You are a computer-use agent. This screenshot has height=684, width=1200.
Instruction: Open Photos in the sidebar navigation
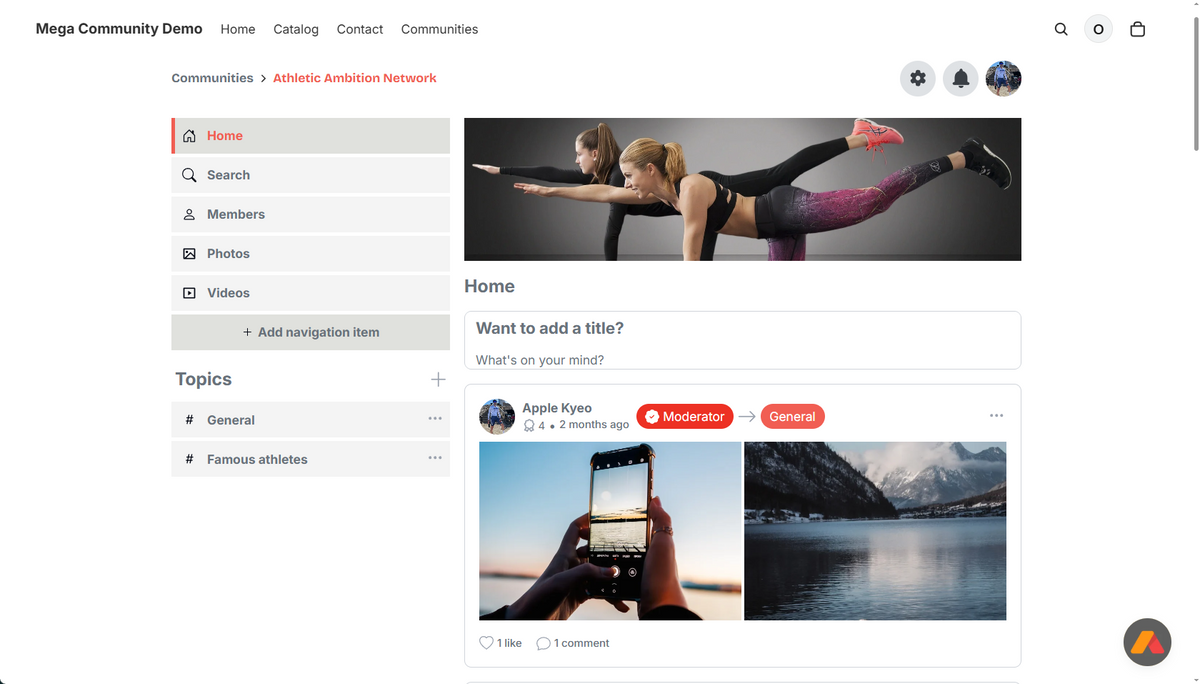pyautogui.click(x=311, y=254)
